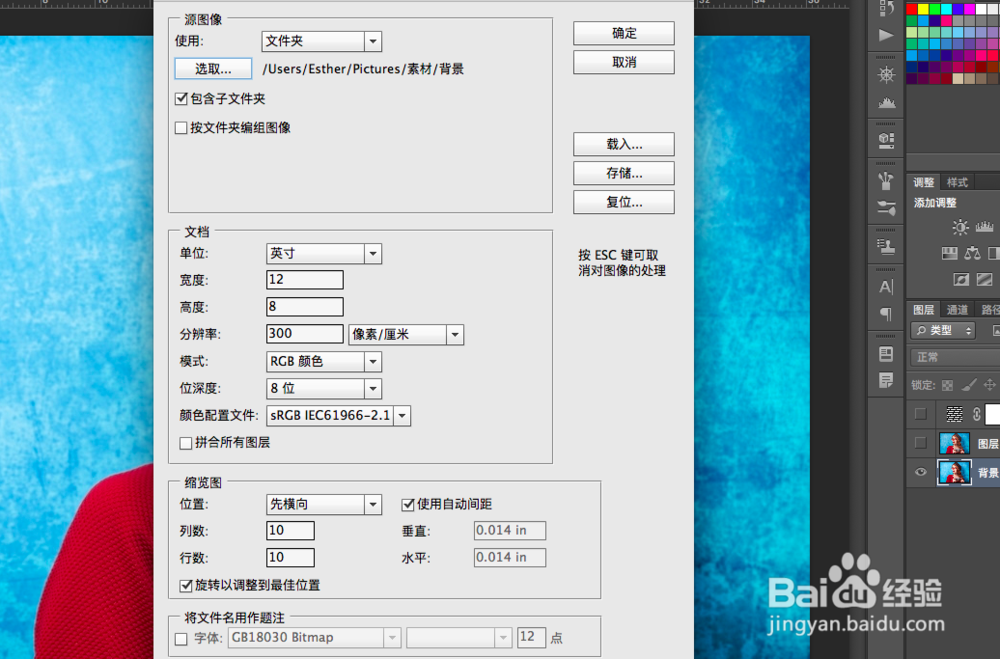Add a Color Balance adjustment
This screenshot has width=1000, height=659.
point(973,254)
